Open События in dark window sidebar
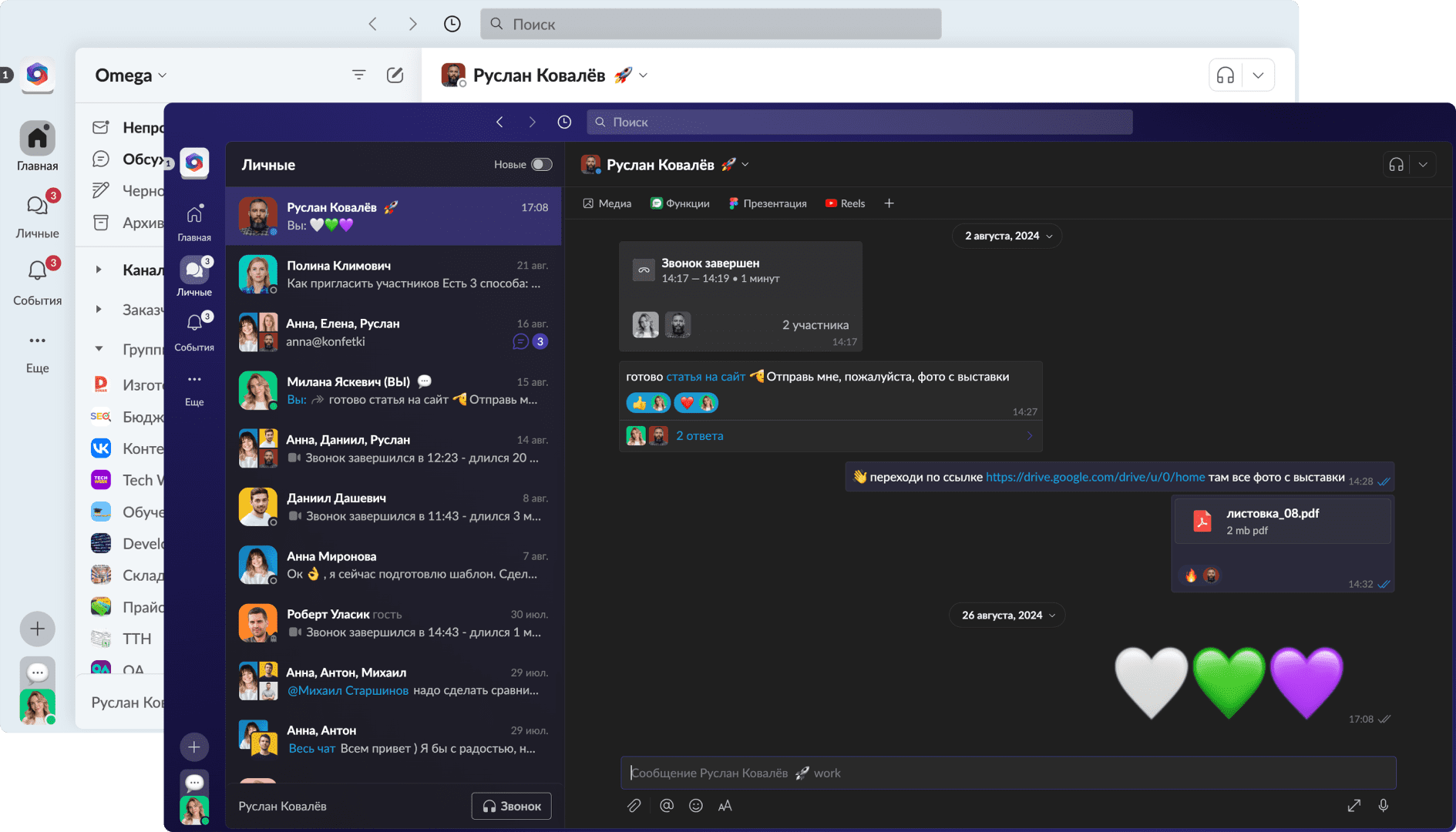The height and width of the screenshot is (832, 1456). click(194, 332)
